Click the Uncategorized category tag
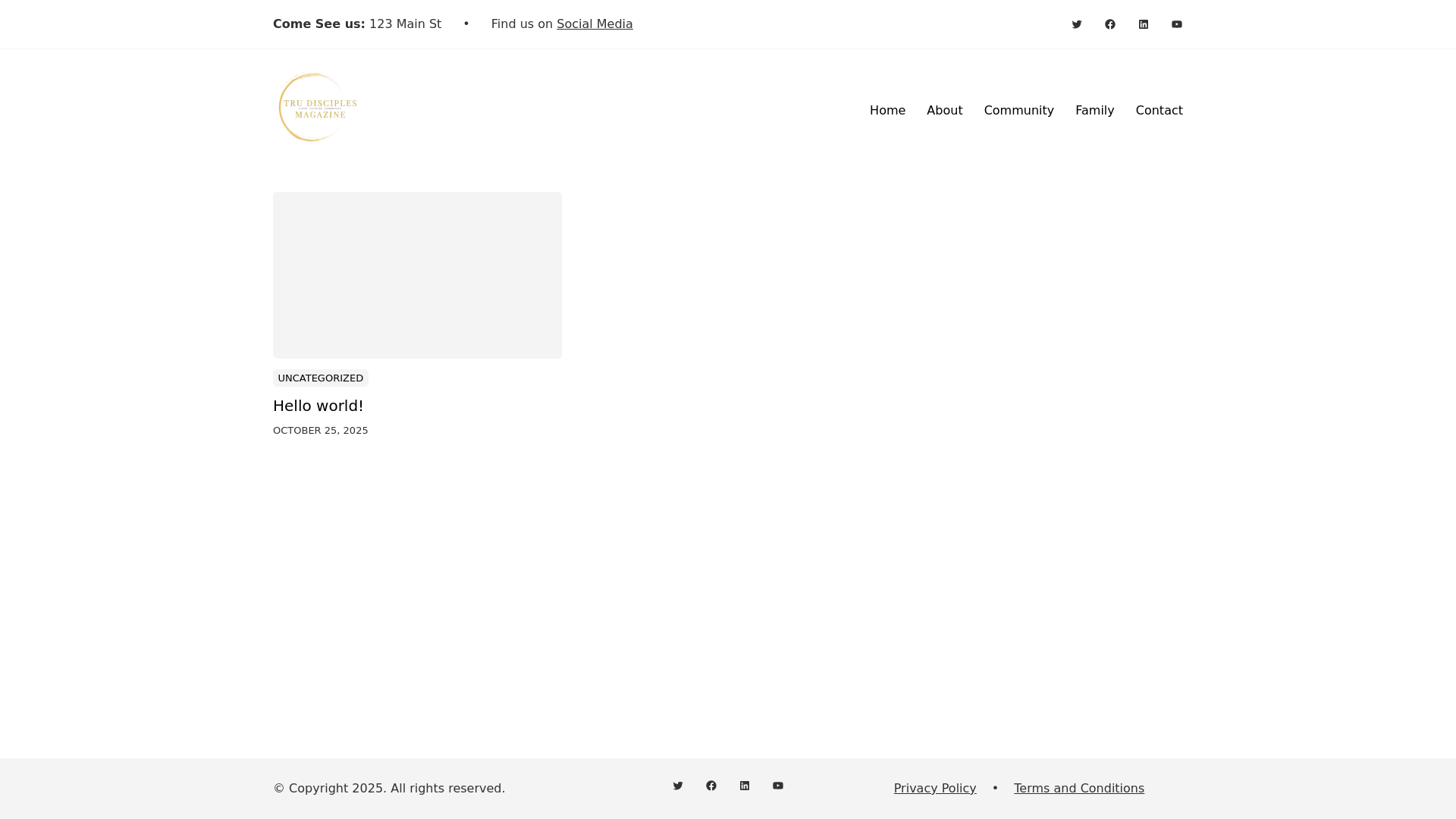 tap(320, 378)
